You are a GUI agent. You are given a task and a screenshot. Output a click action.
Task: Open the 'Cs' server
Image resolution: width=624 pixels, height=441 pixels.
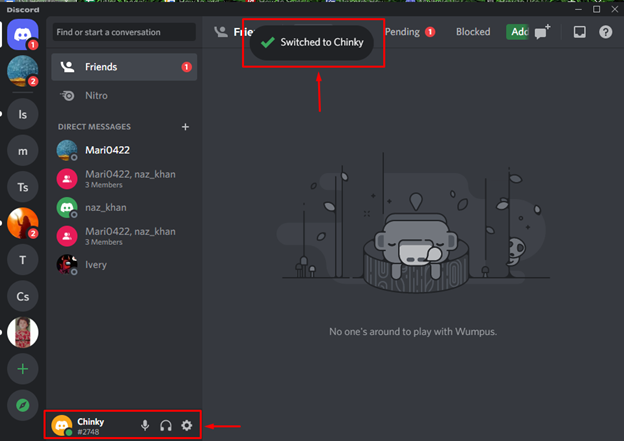pos(23,296)
